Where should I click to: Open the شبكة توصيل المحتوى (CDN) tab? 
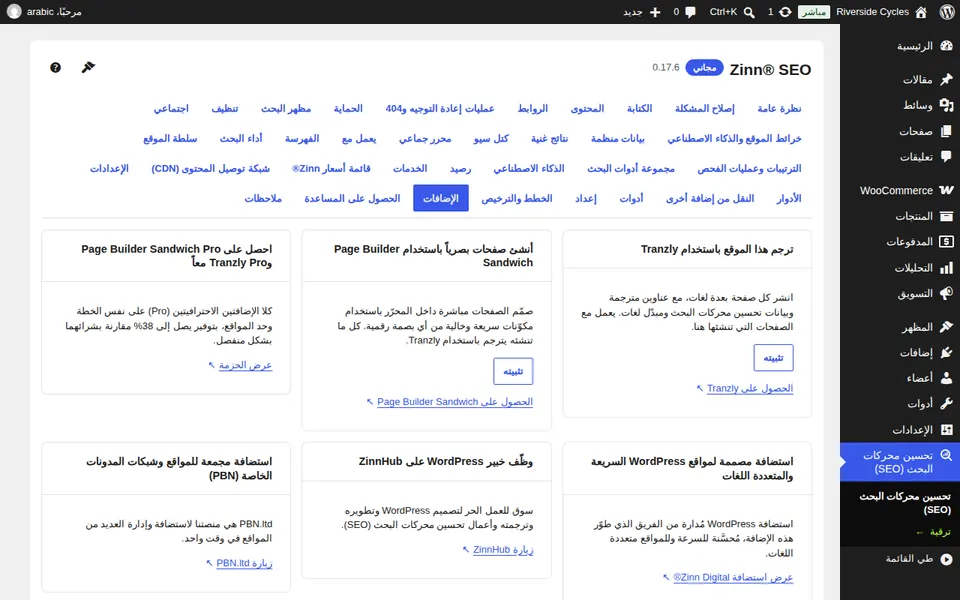[x=211, y=168]
